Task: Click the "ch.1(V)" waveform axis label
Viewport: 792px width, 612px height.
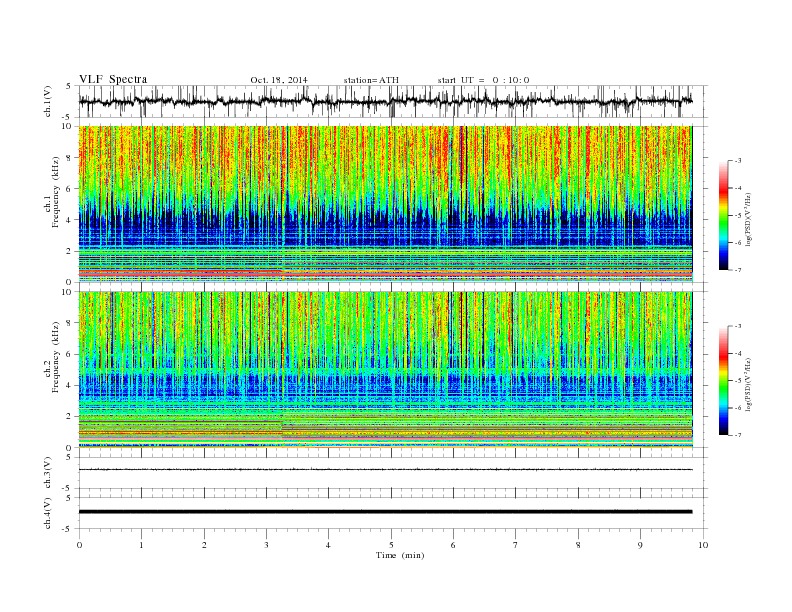Action: click(x=48, y=101)
